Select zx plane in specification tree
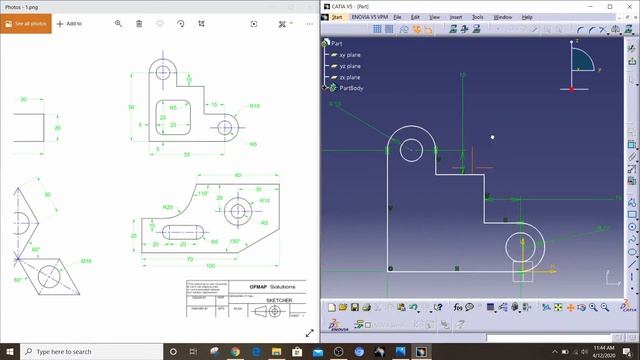The height and width of the screenshot is (360, 640). point(350,77)
